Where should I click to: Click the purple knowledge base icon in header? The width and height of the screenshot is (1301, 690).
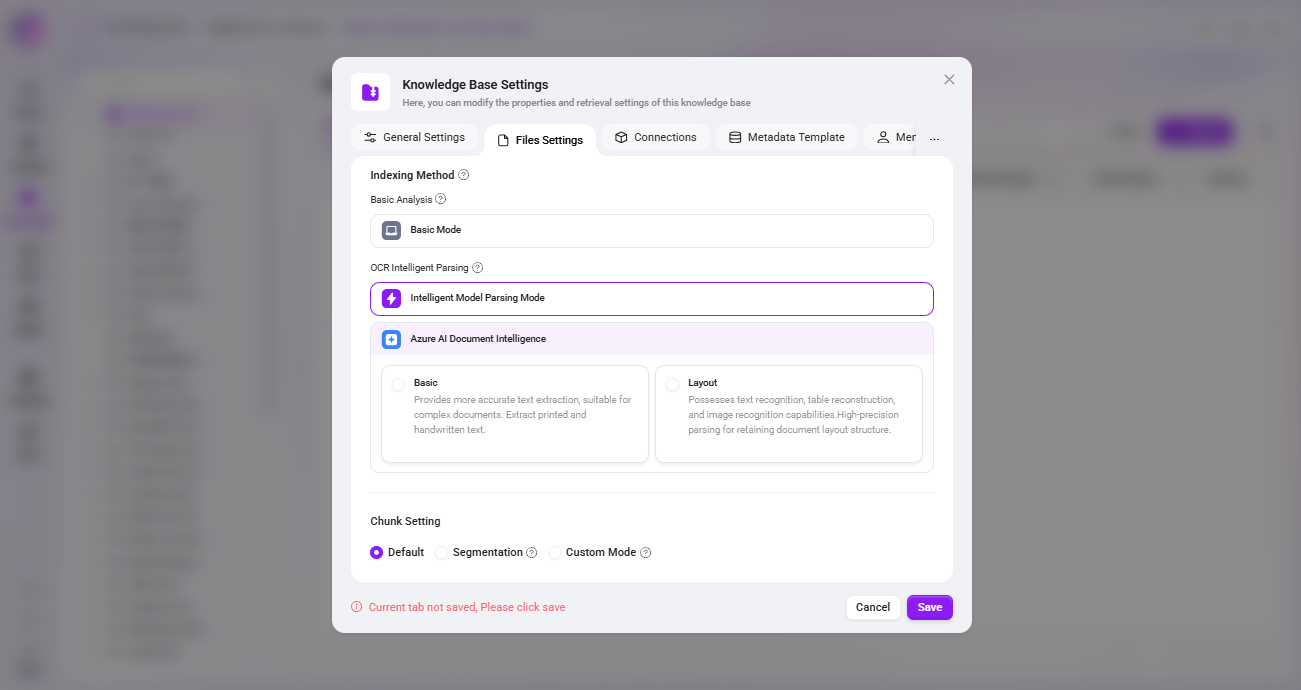click(370, 92)
